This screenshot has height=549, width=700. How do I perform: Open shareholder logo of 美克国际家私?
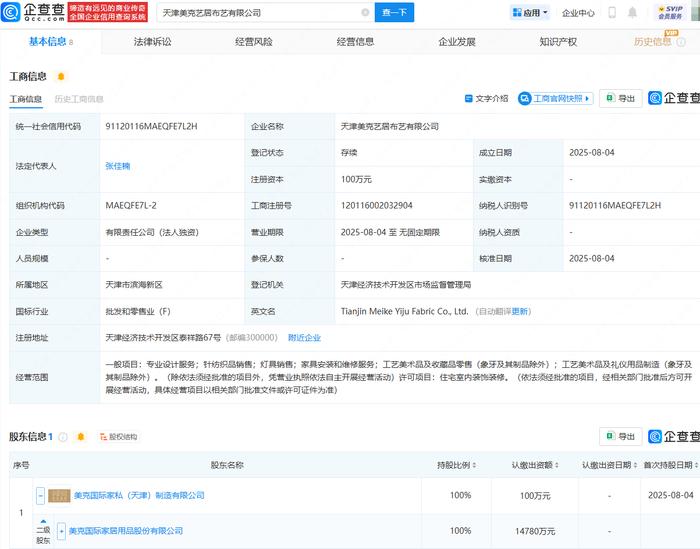click(59, 495)
